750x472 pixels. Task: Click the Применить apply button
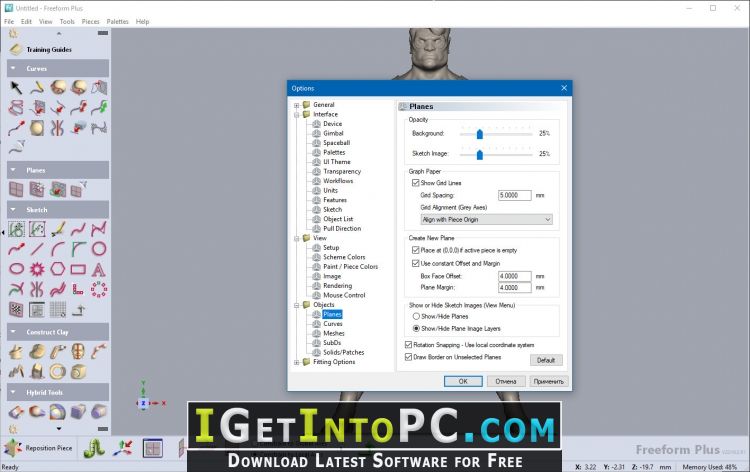click(549, 381)
